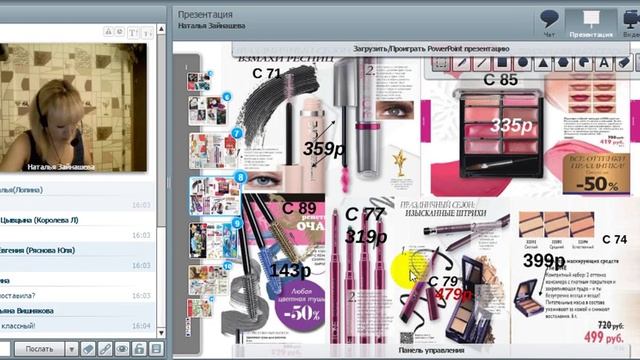Select the pen drawing tool
The image size is (640, 360).
(461, 63)
